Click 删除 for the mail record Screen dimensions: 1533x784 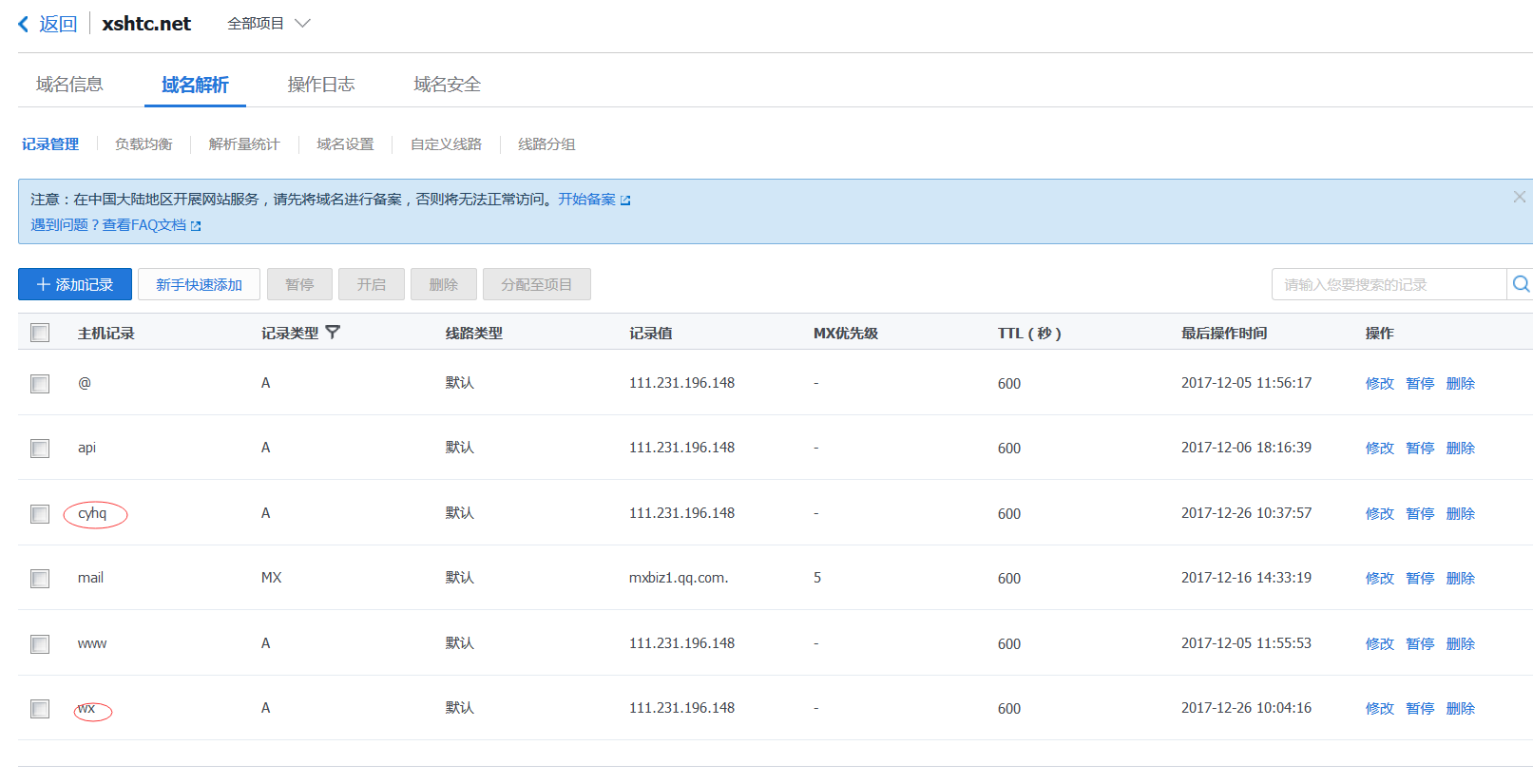[1460, 579]
